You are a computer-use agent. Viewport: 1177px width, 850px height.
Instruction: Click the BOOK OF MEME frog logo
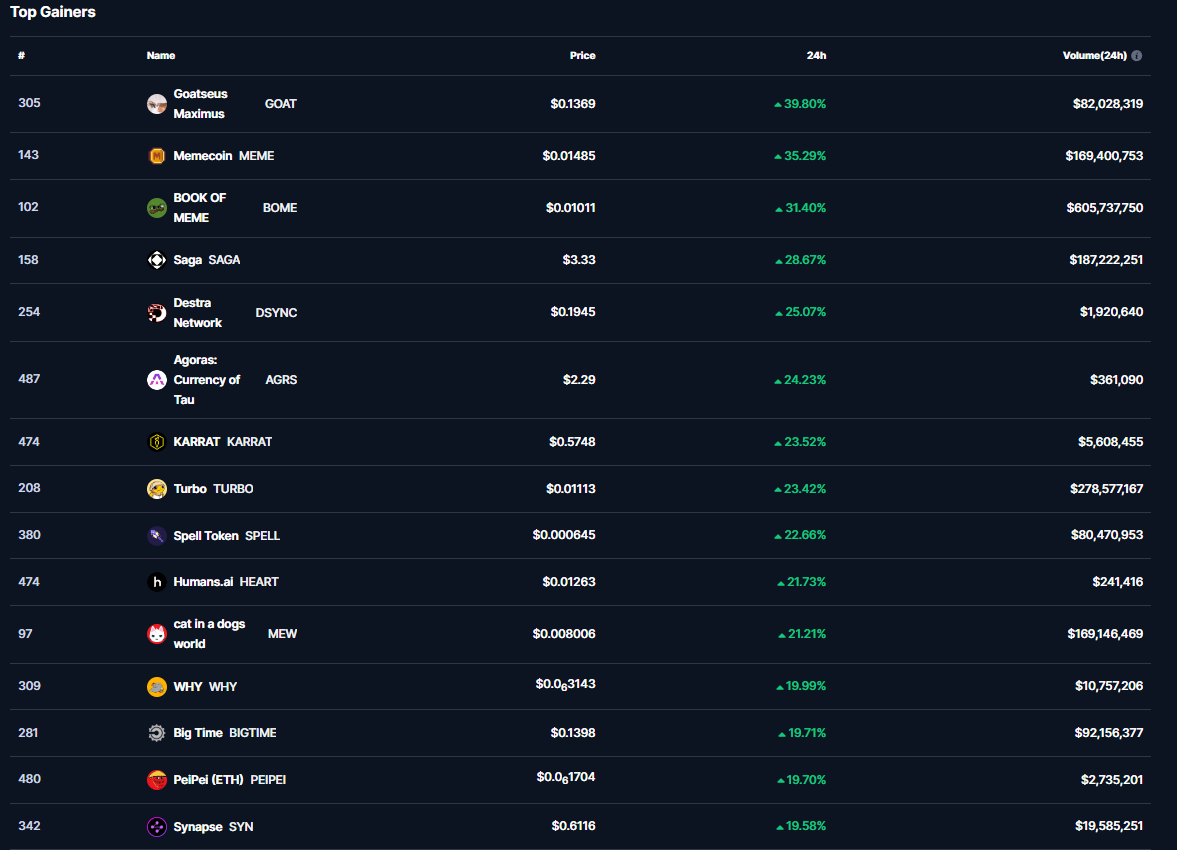(x=157, y=208)
